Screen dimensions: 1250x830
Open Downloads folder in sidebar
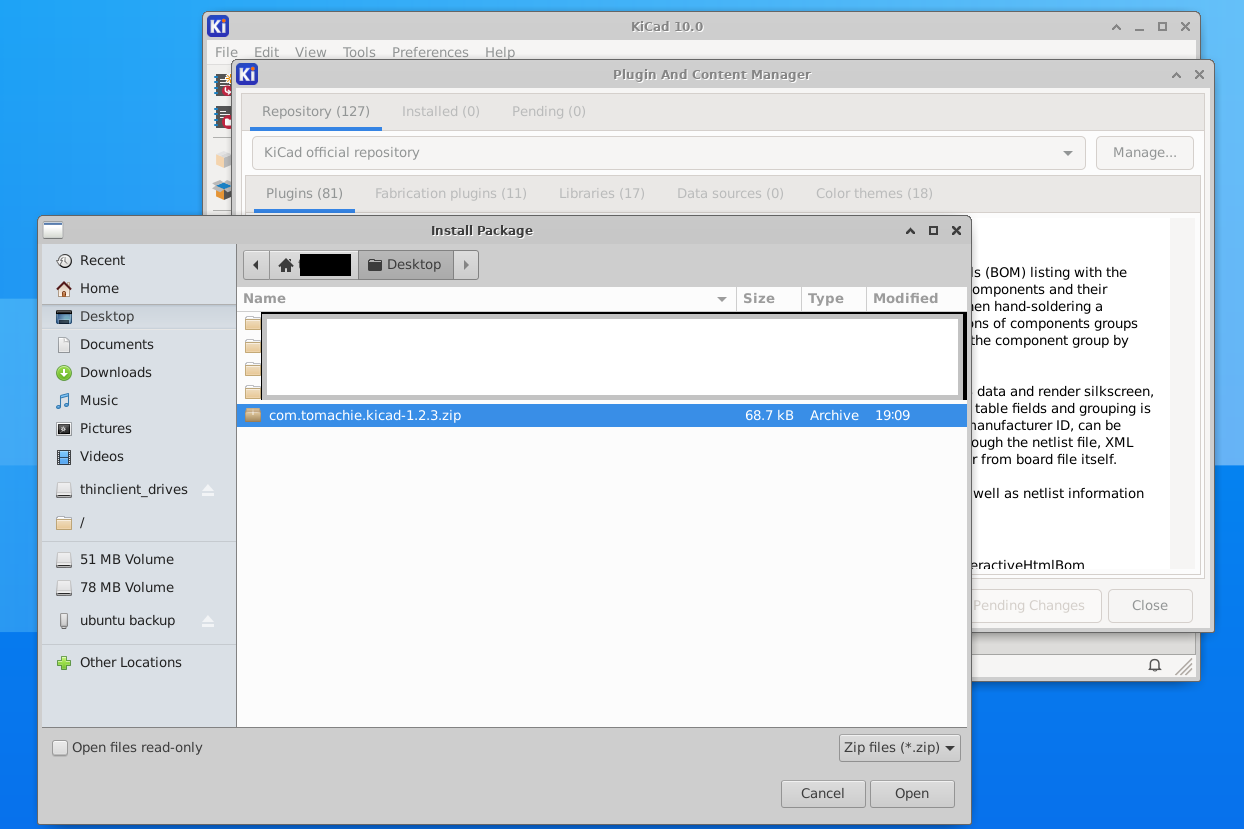(x=115, y=372)
